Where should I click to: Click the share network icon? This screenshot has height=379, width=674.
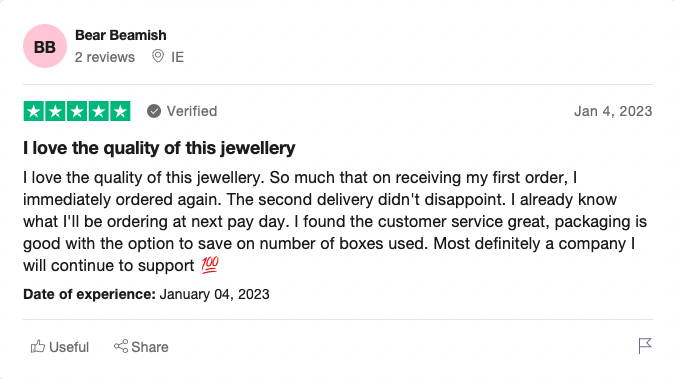(x=121, y=346)
